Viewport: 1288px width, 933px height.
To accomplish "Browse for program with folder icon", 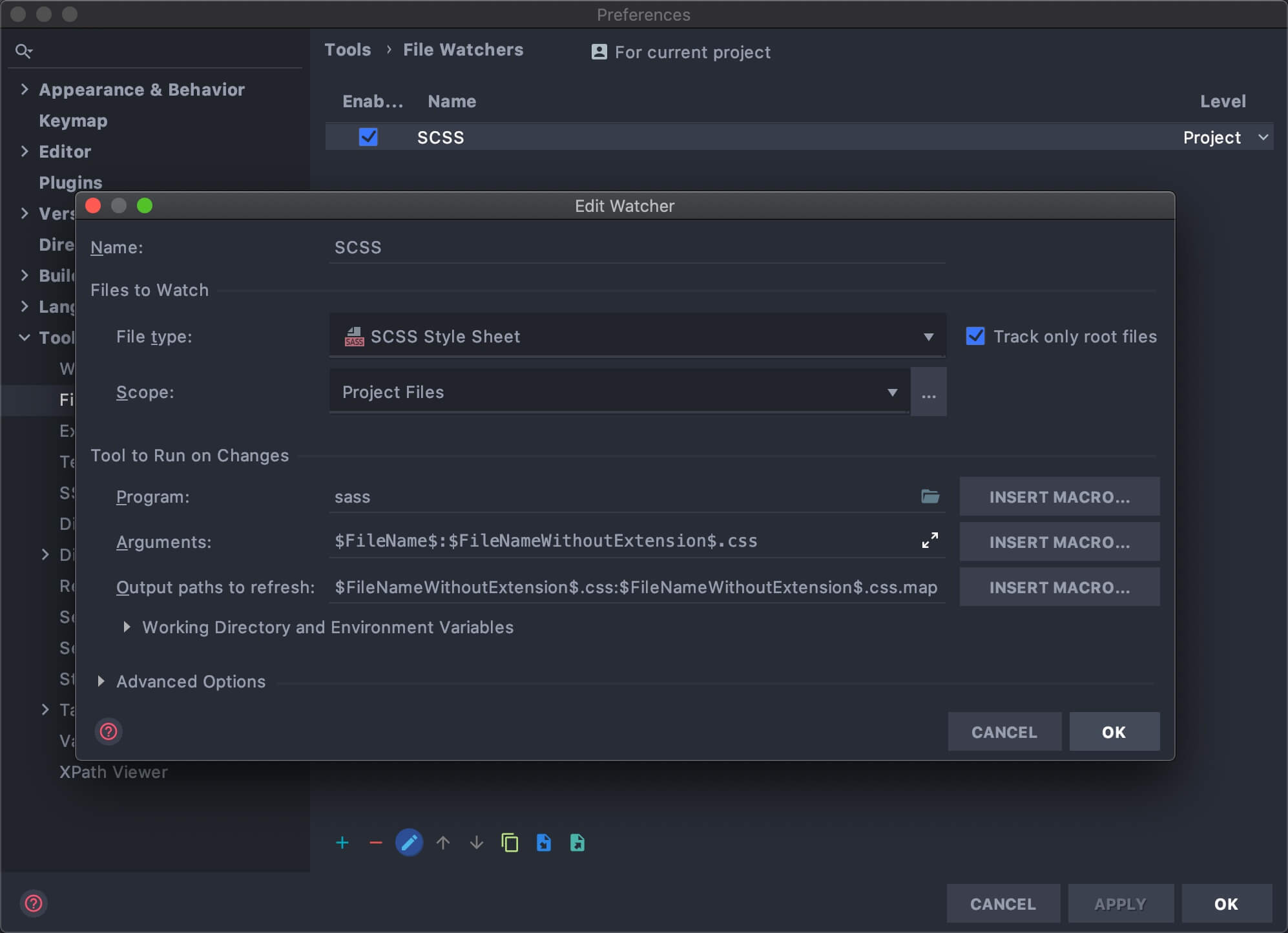I will tap(930, 496).
